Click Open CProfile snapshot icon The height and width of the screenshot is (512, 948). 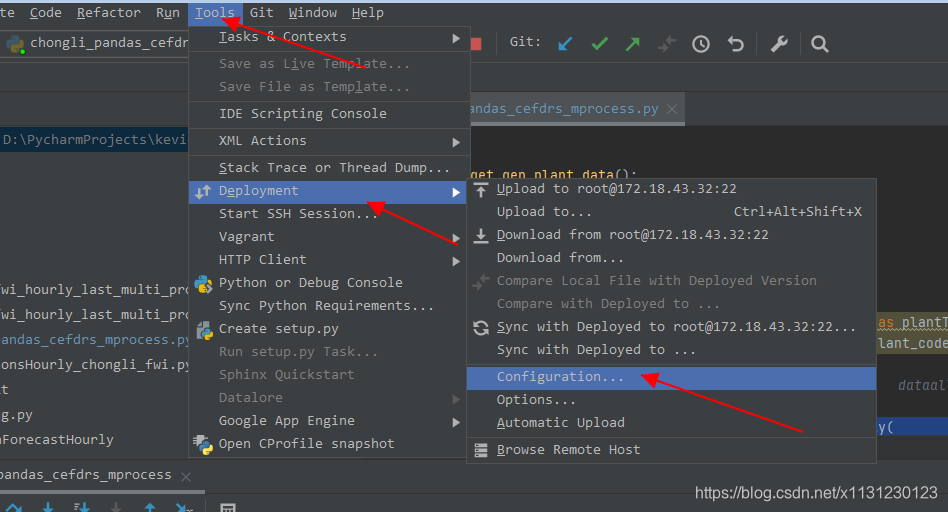tap(203, 444)
